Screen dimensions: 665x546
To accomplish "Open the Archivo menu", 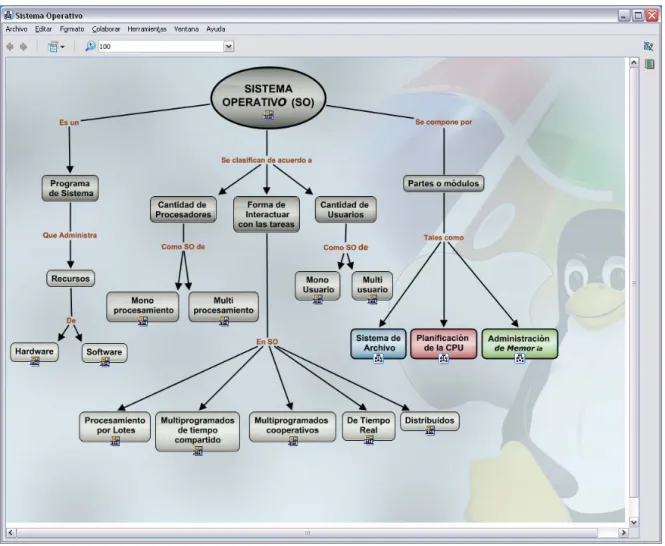I will click(17, 29).
